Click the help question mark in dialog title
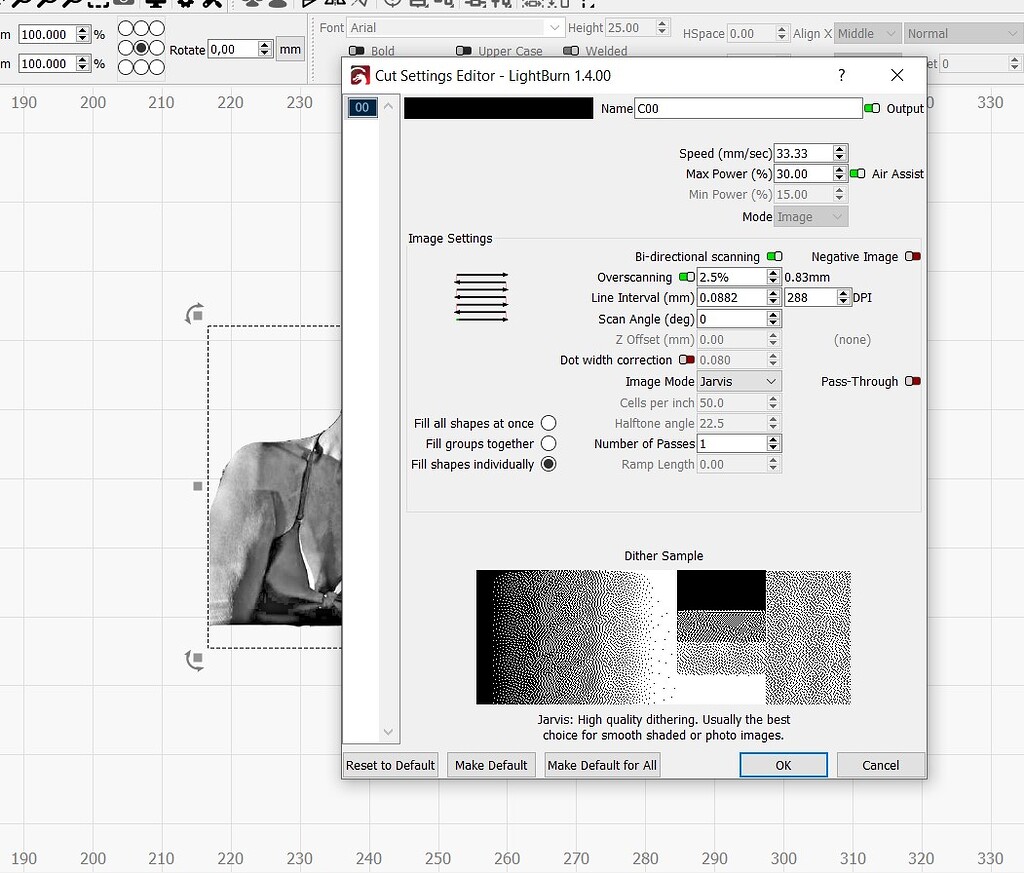1024x873 pixels. pos(841,75)
